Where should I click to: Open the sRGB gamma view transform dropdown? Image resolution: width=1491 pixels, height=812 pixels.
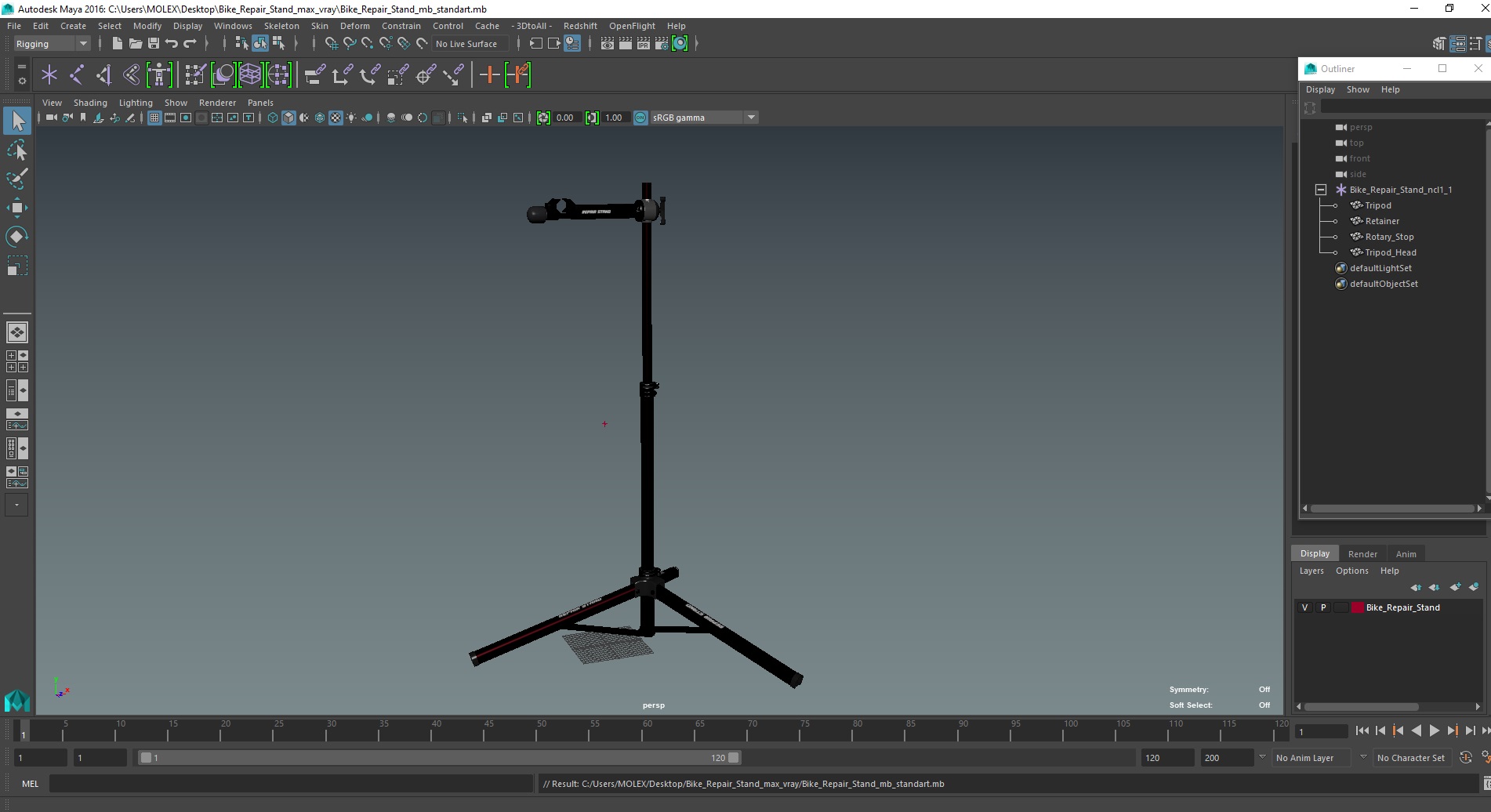pyautogui.click(x=703, y=118)
